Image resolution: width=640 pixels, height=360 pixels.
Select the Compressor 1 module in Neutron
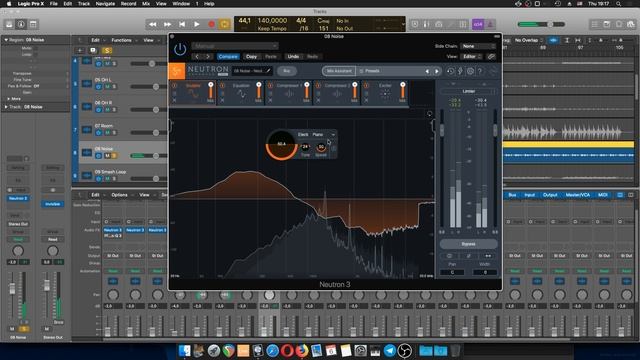(289, 94)
